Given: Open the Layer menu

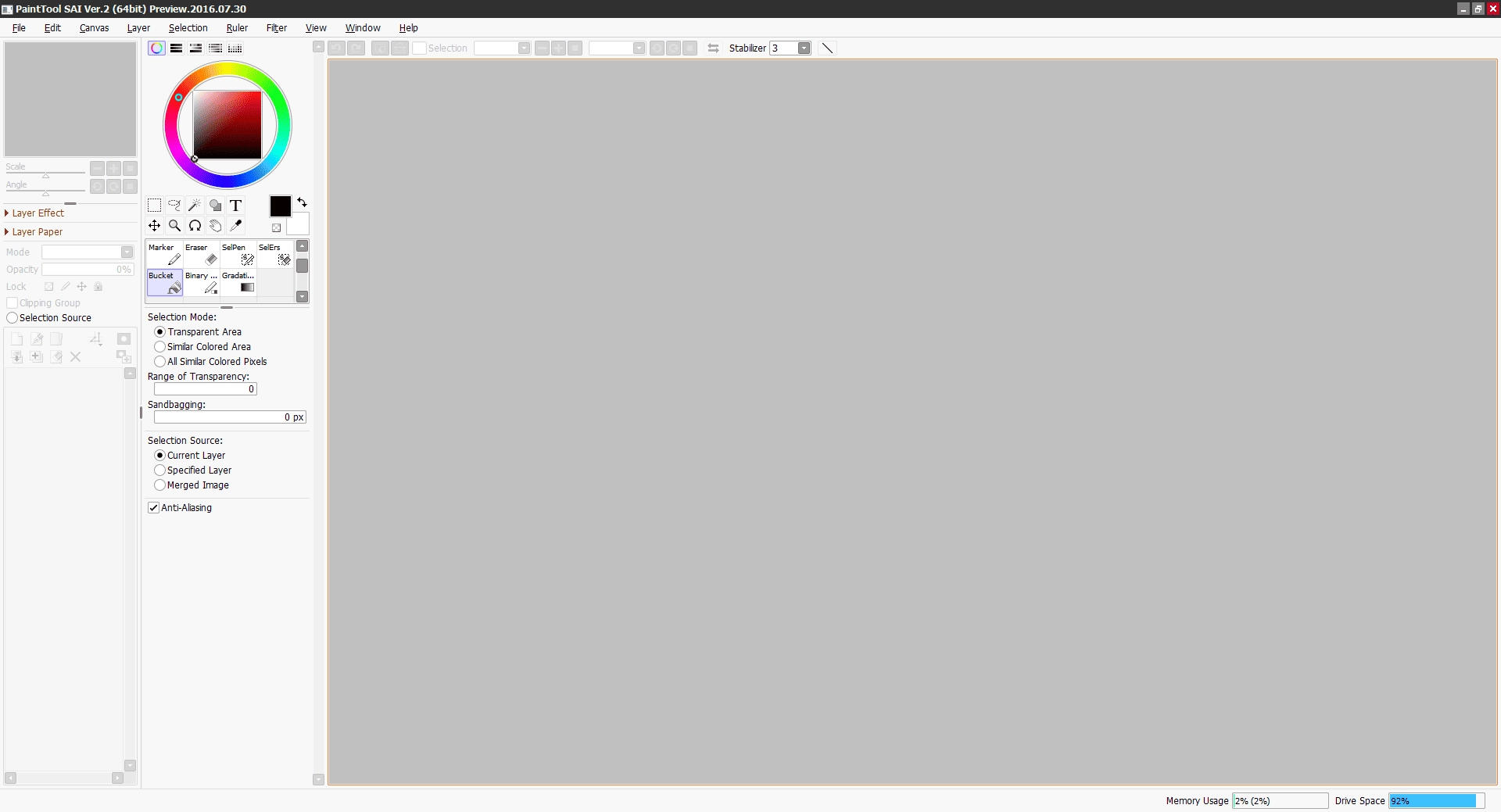Looking at the screenshot, I should (x=138, y=28).
